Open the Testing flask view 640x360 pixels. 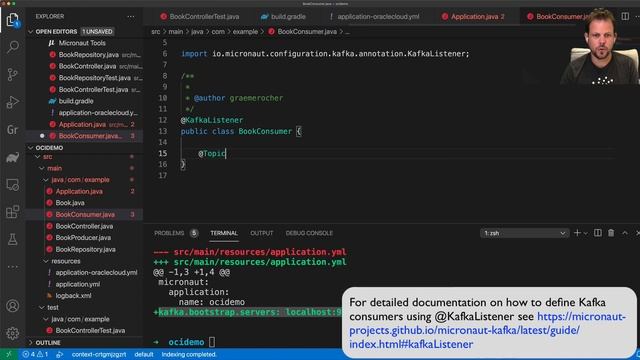[x=13, y=239]
